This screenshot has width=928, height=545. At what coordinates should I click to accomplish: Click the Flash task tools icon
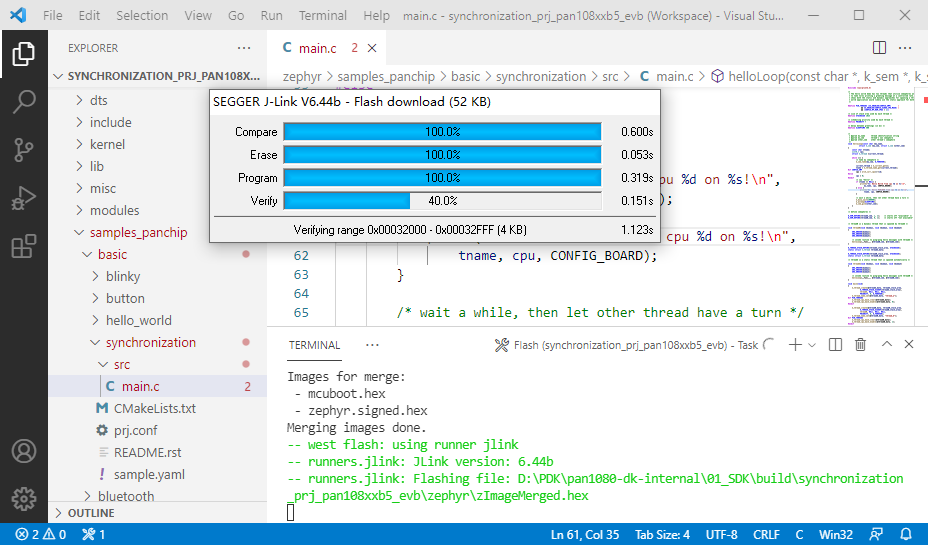pyautogui.click(x=501, y=345)
